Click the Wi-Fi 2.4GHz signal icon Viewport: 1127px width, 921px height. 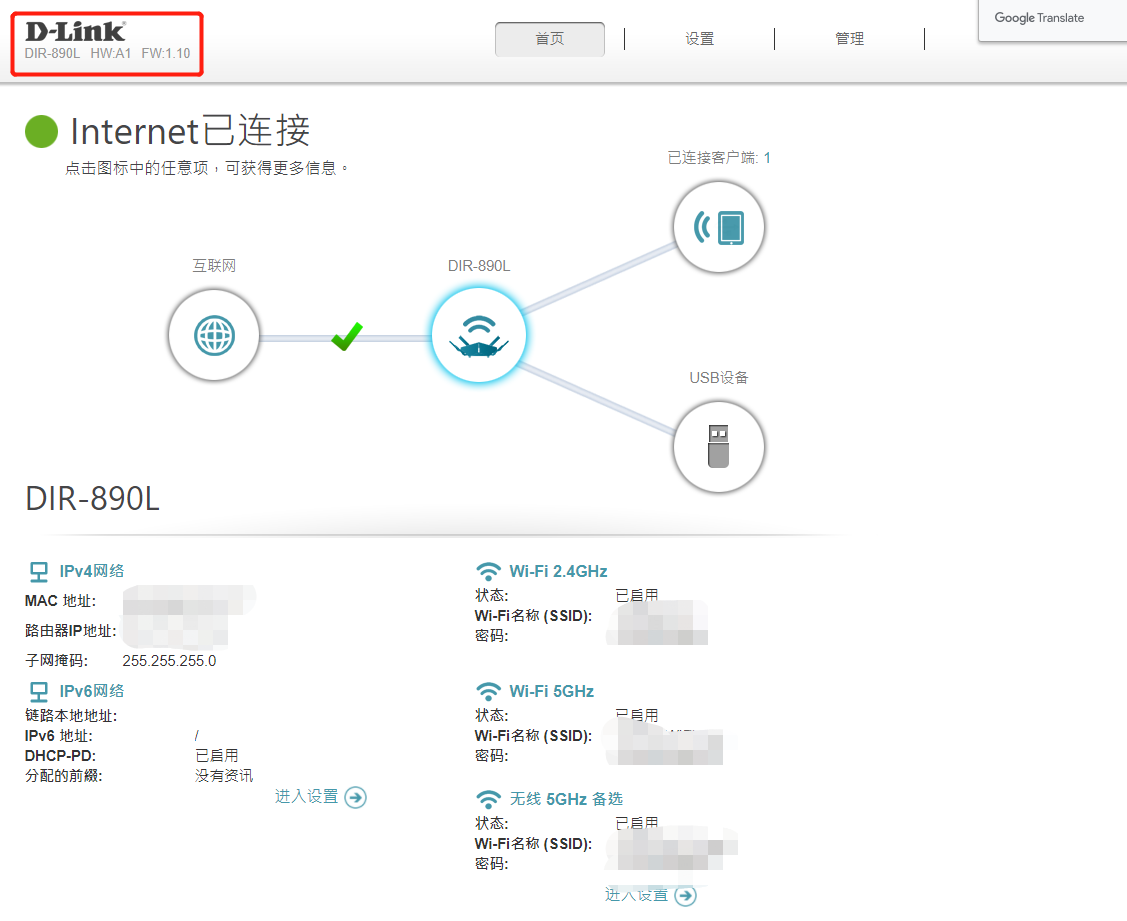coord(489,572)
